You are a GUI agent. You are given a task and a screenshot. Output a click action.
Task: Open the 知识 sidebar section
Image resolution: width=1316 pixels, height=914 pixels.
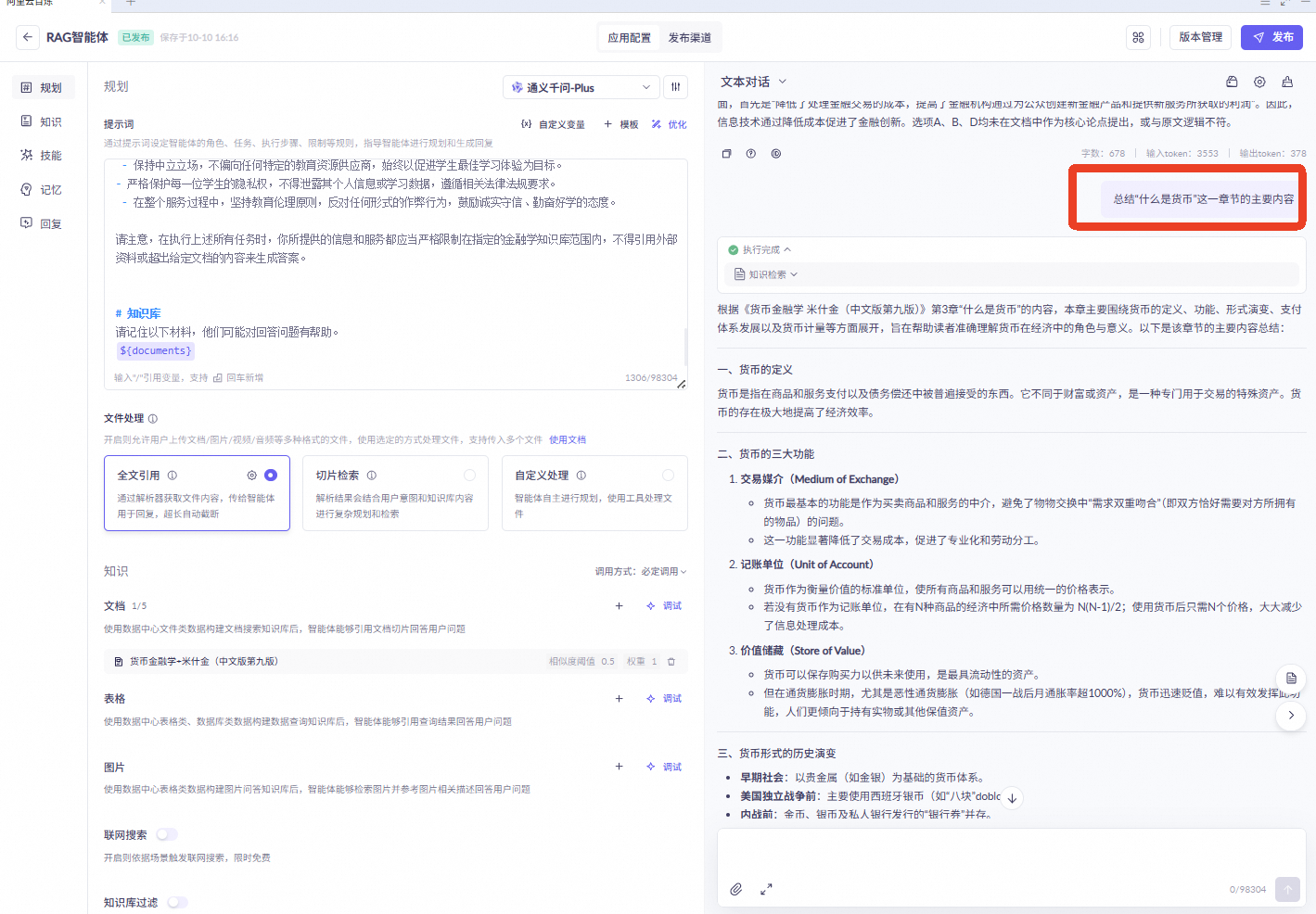click(x=43, y=121)
